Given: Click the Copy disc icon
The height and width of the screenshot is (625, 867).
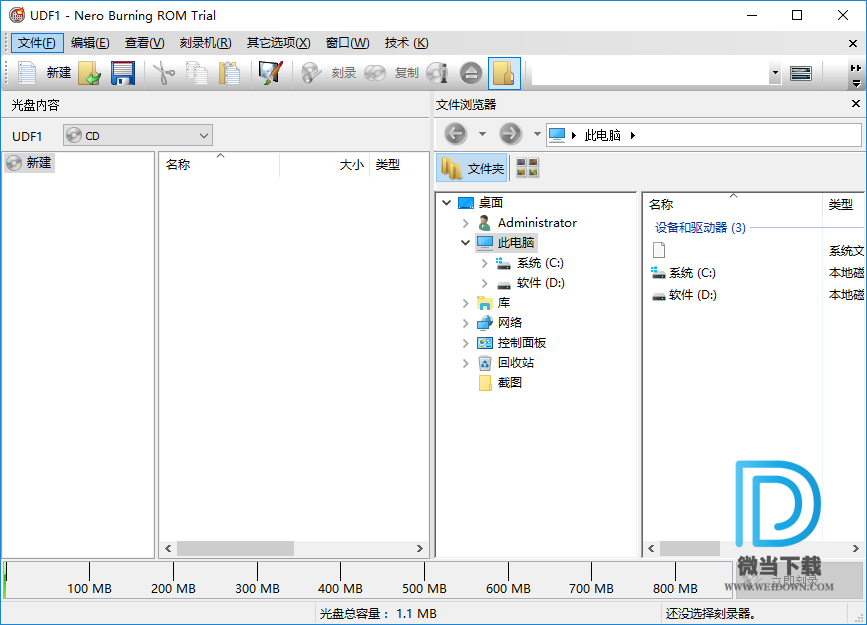Looking at the screenshot, I should click(375, 73).
